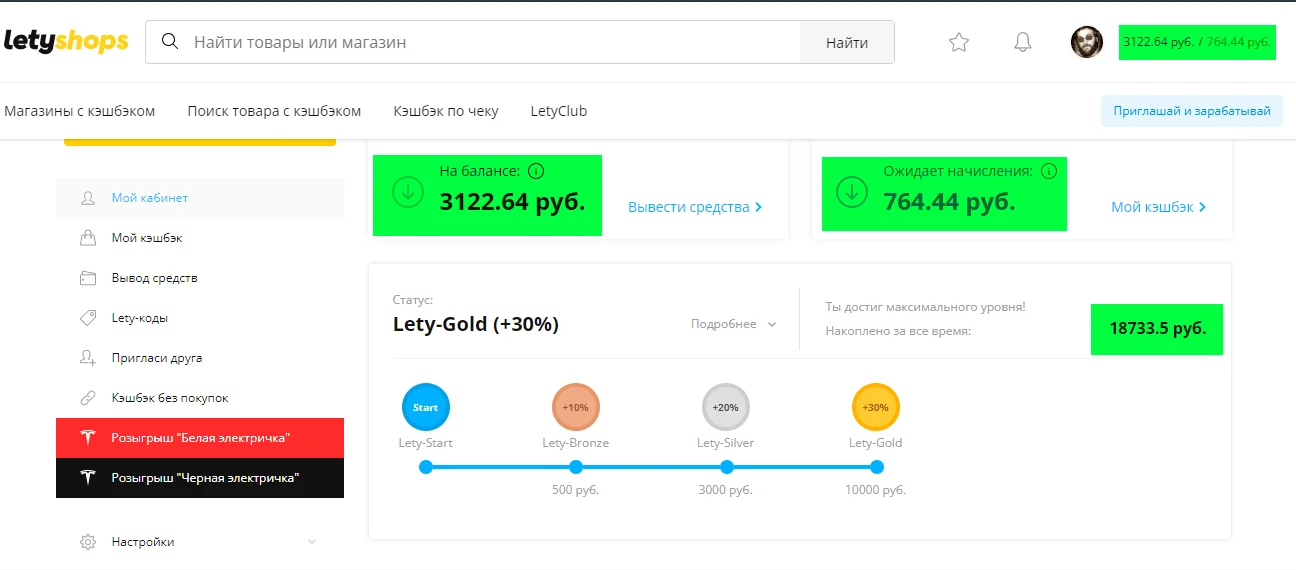Click the tag icon beside Lety-коды
Image resolution: width=1296 pixels, height=570 pixels.
coord(88,318)
